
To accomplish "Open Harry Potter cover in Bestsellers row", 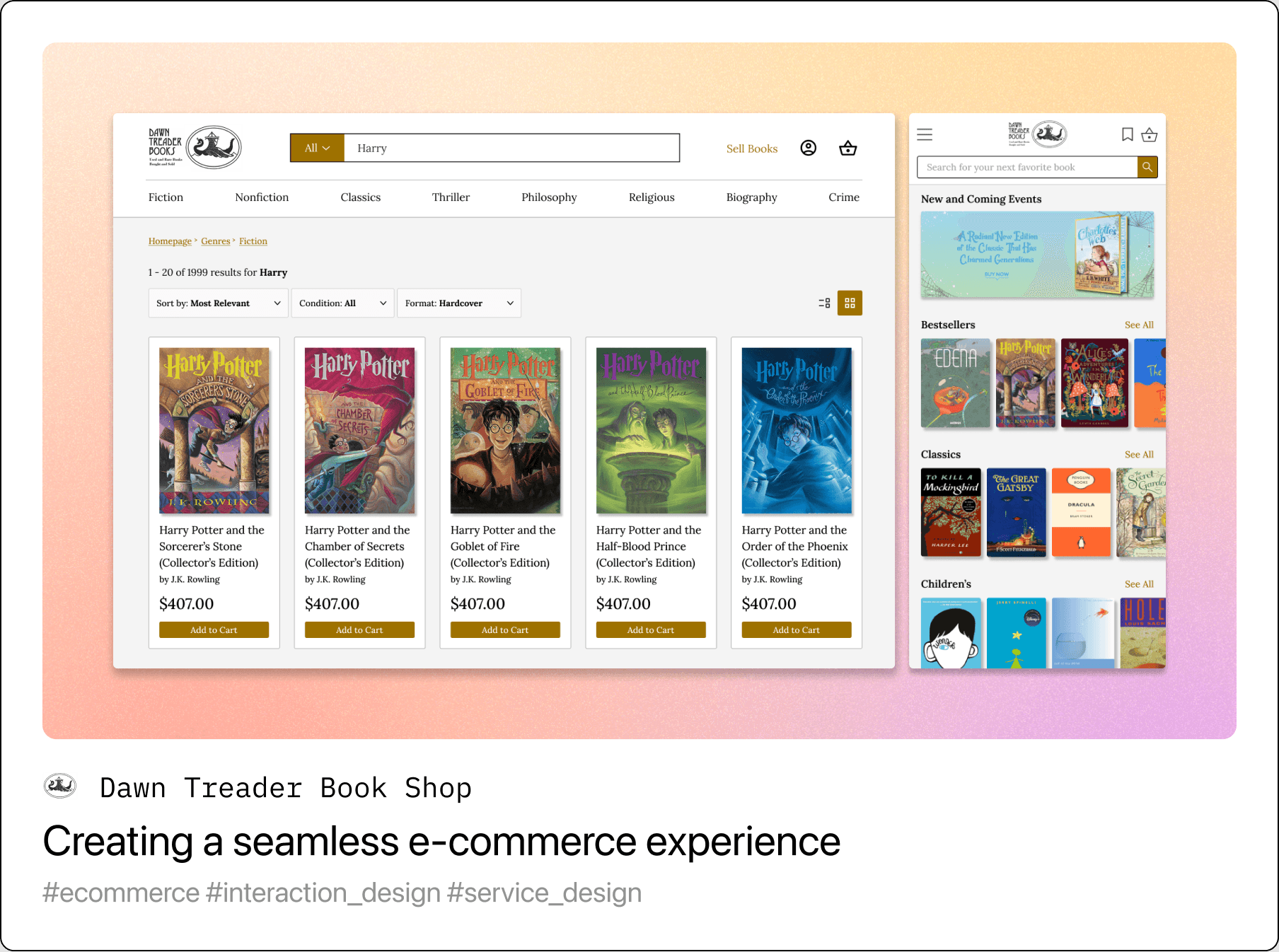I will coord(1025,383).
